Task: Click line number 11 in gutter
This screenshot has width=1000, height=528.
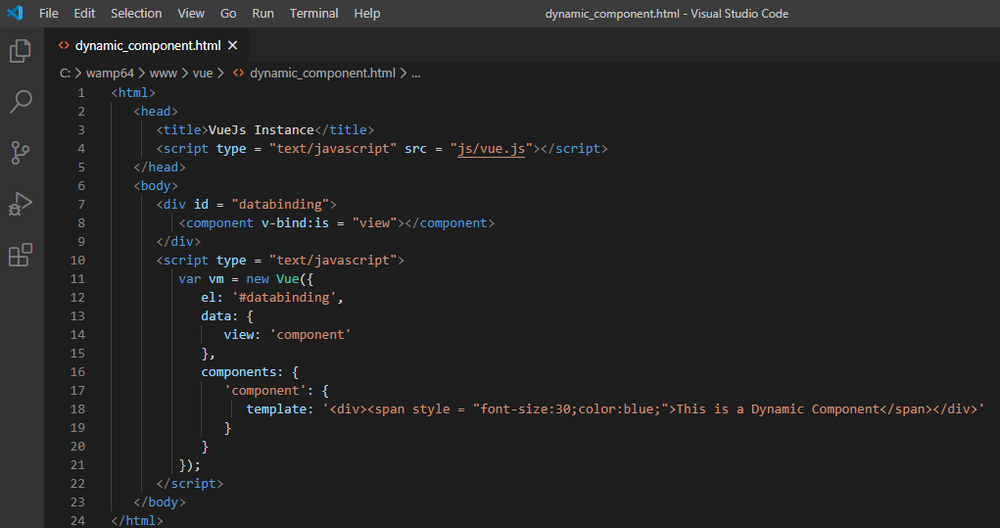Action: [x=77, y=279]
